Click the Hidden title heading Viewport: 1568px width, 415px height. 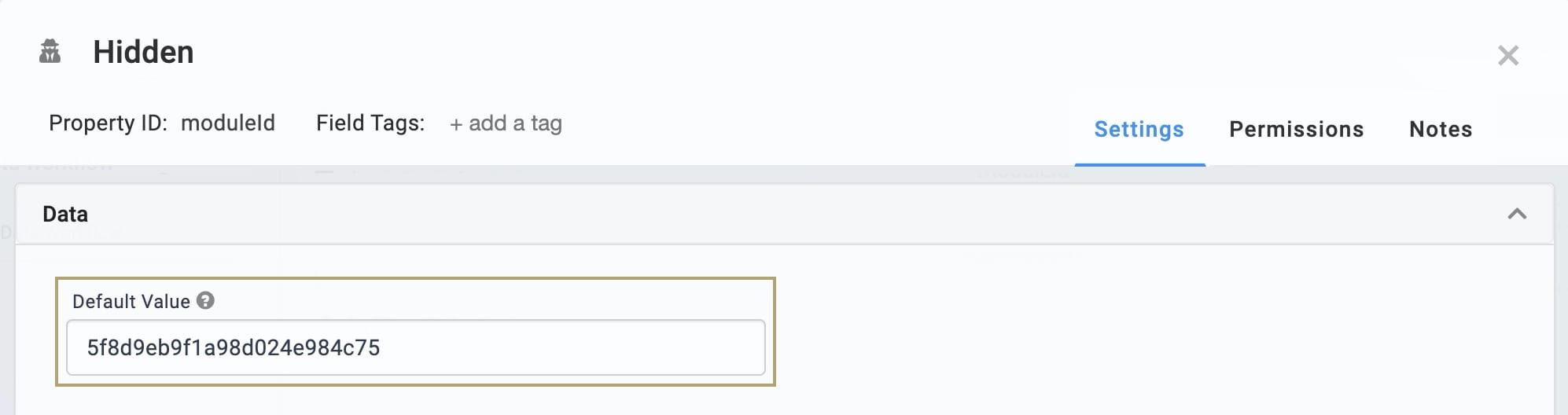143,52
